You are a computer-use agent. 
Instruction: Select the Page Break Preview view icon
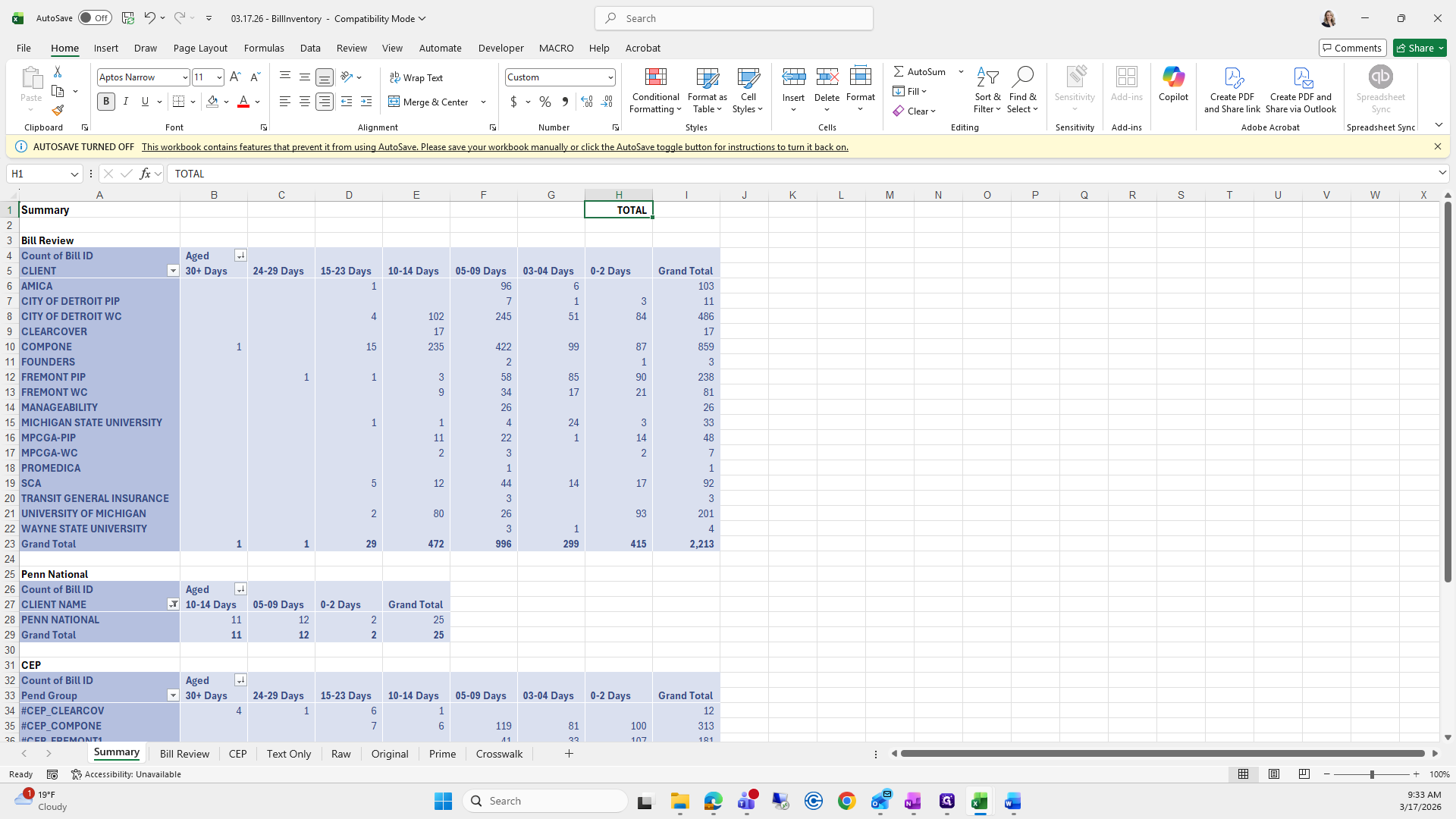(1304, 774)
